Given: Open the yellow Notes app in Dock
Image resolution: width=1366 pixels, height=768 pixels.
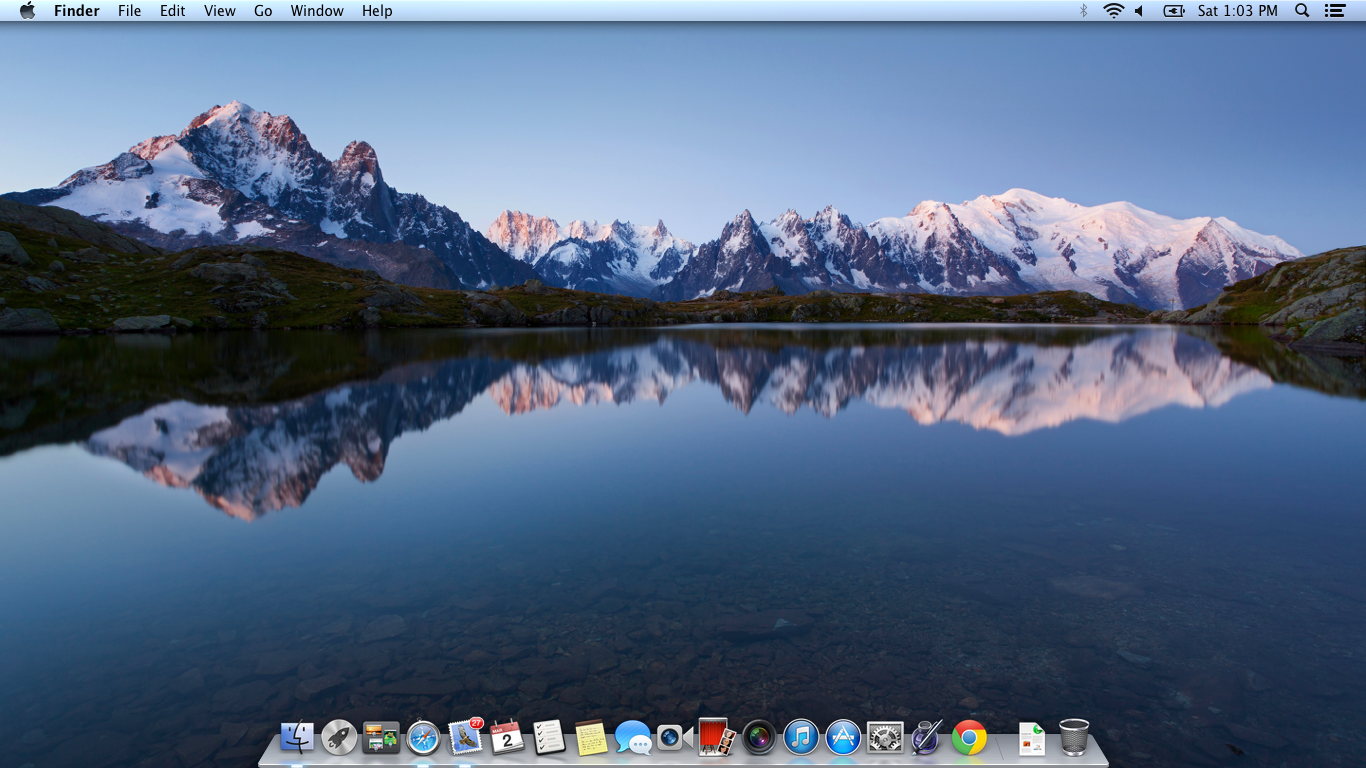Looking at the screenshot, I should (591, 738).
